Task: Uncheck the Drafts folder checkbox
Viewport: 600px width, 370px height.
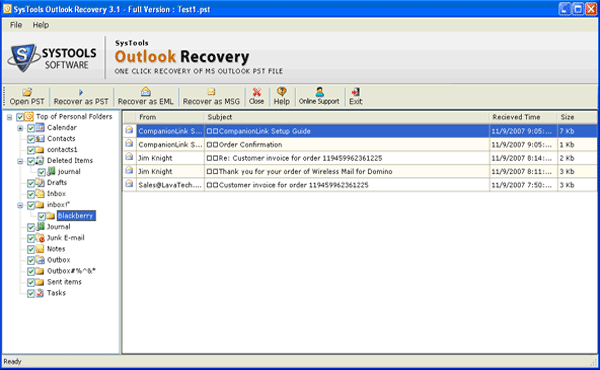Action: [x=31, y=183]
